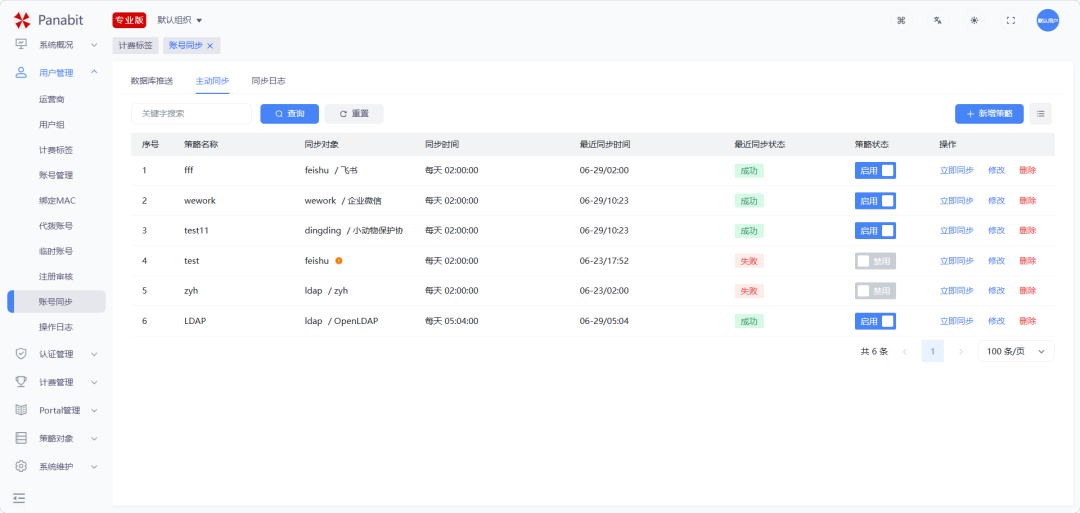The image size is (1080, 513).
Task: Open the 默认组织 organization dropdown
Action: point(180,21)
